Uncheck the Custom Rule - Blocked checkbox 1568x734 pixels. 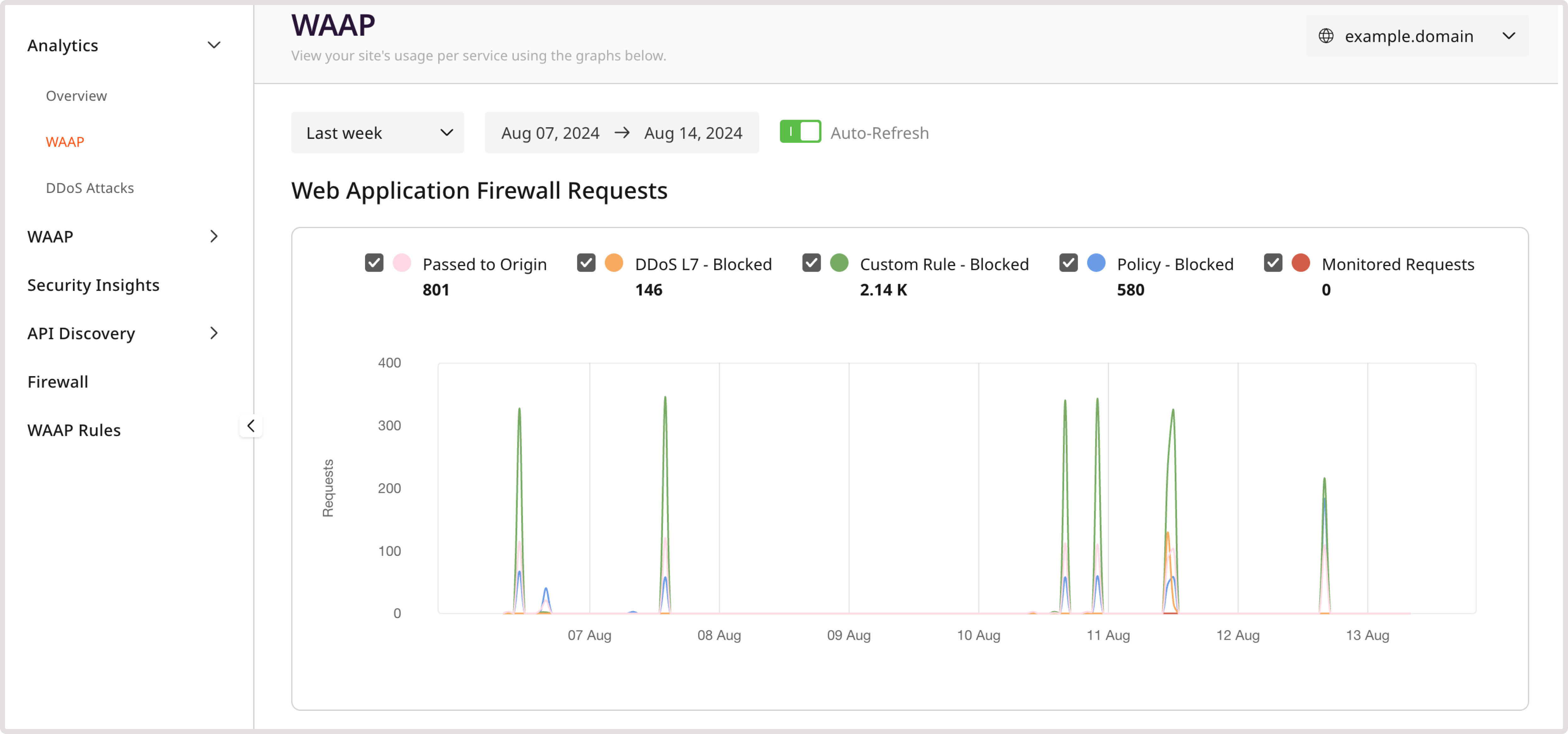(x=811, y=263)
